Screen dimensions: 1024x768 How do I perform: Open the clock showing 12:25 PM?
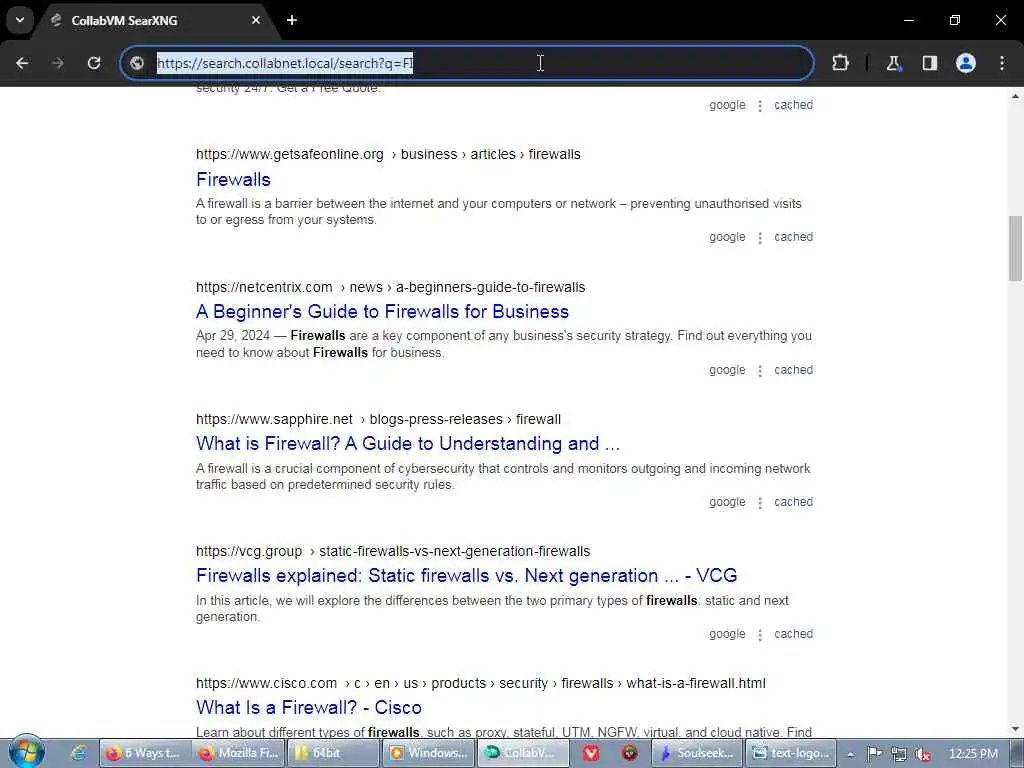point(973,754)
